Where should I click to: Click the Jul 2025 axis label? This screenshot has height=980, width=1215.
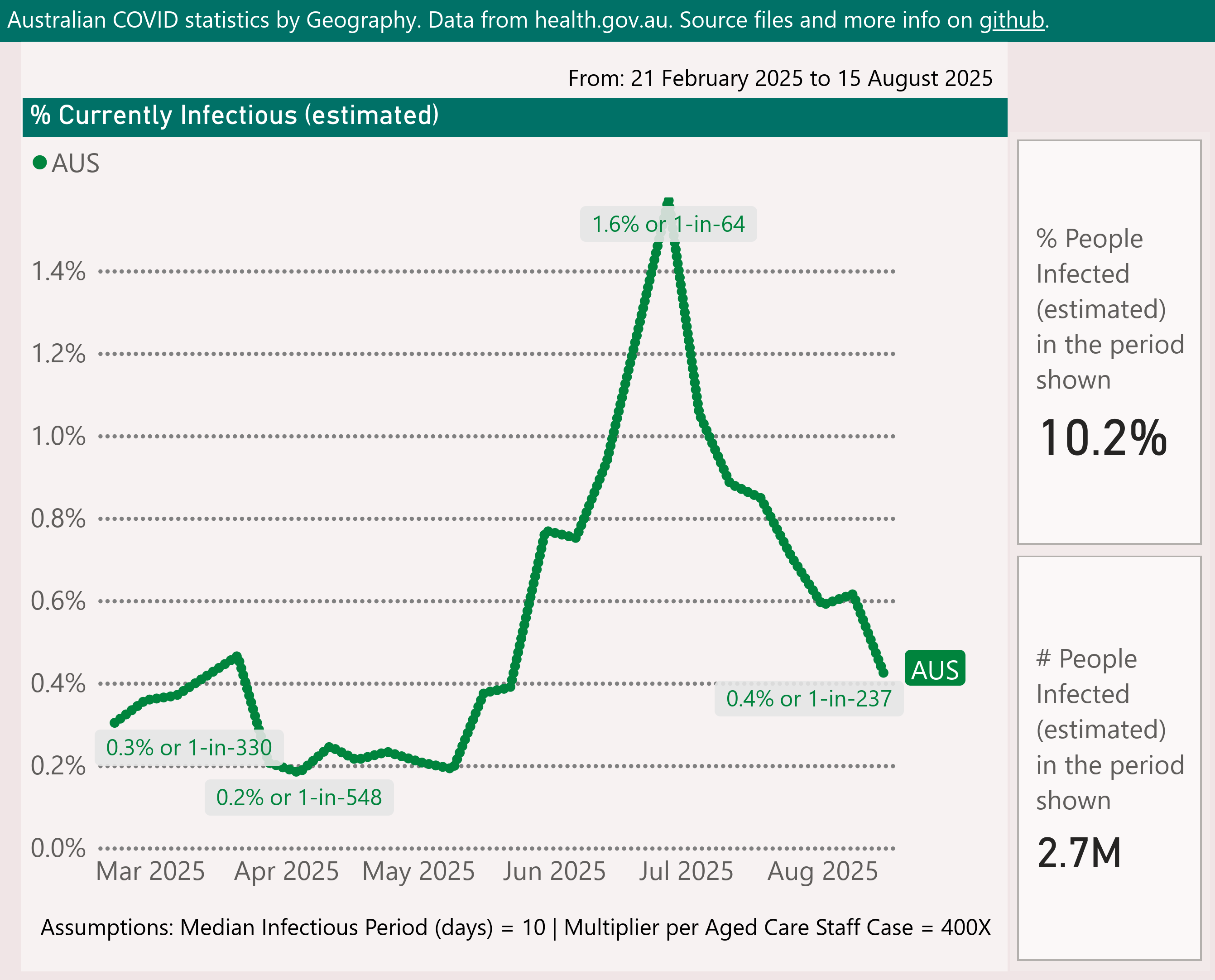coord(686,871)
